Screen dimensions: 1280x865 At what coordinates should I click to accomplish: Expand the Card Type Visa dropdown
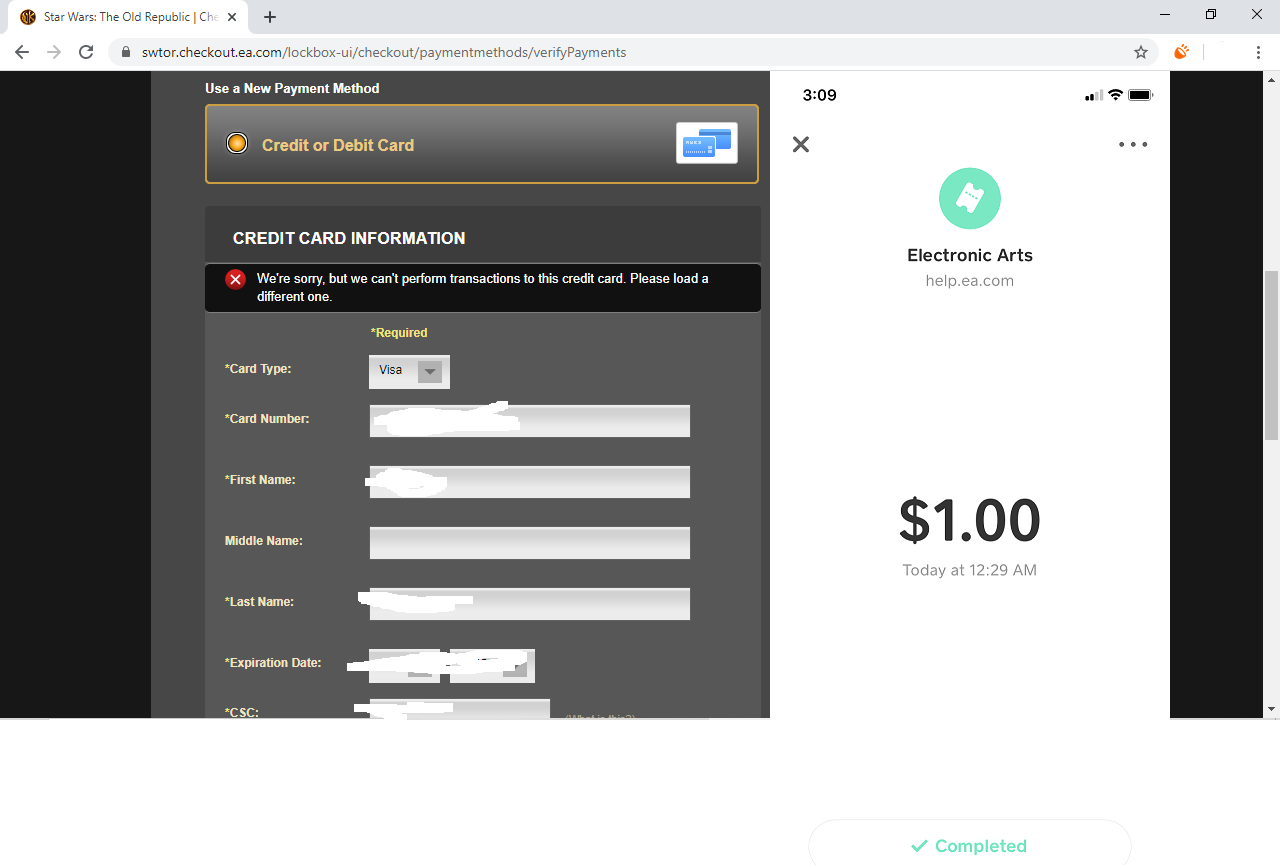coord(409,371)
